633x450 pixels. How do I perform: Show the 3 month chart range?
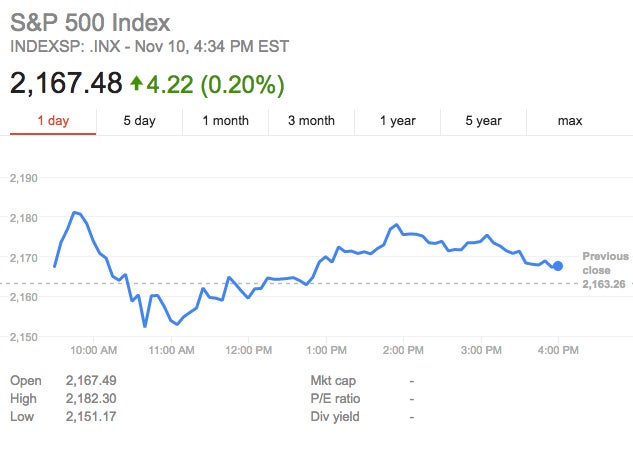tap(311, 121)
